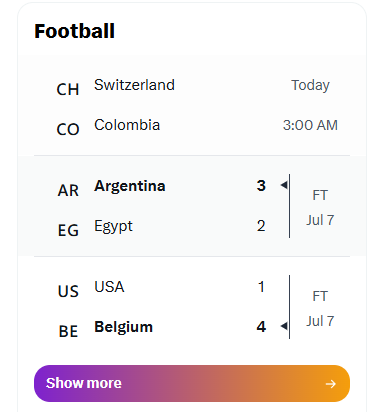
Task: Select the USA team name
Action: 109,287
